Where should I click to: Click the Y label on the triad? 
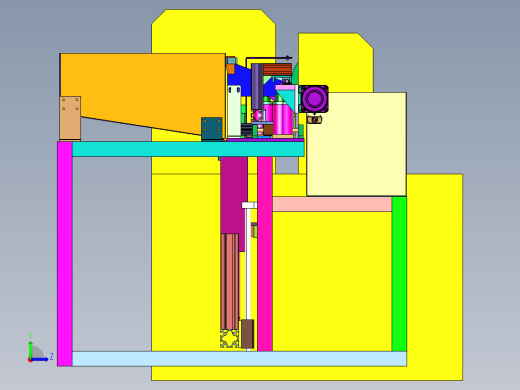30,336
